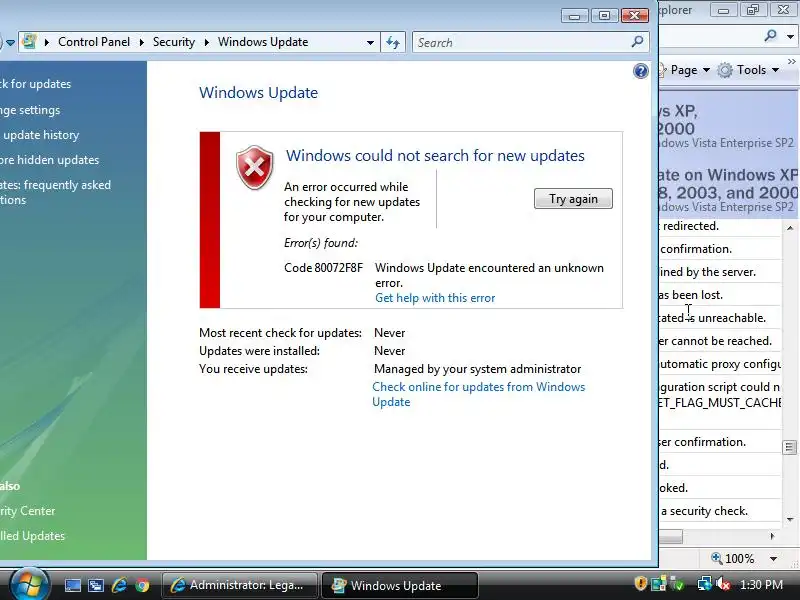This screenshot has height=600, width=800.
Task: Click the red shield error icon
Action: 255,167
